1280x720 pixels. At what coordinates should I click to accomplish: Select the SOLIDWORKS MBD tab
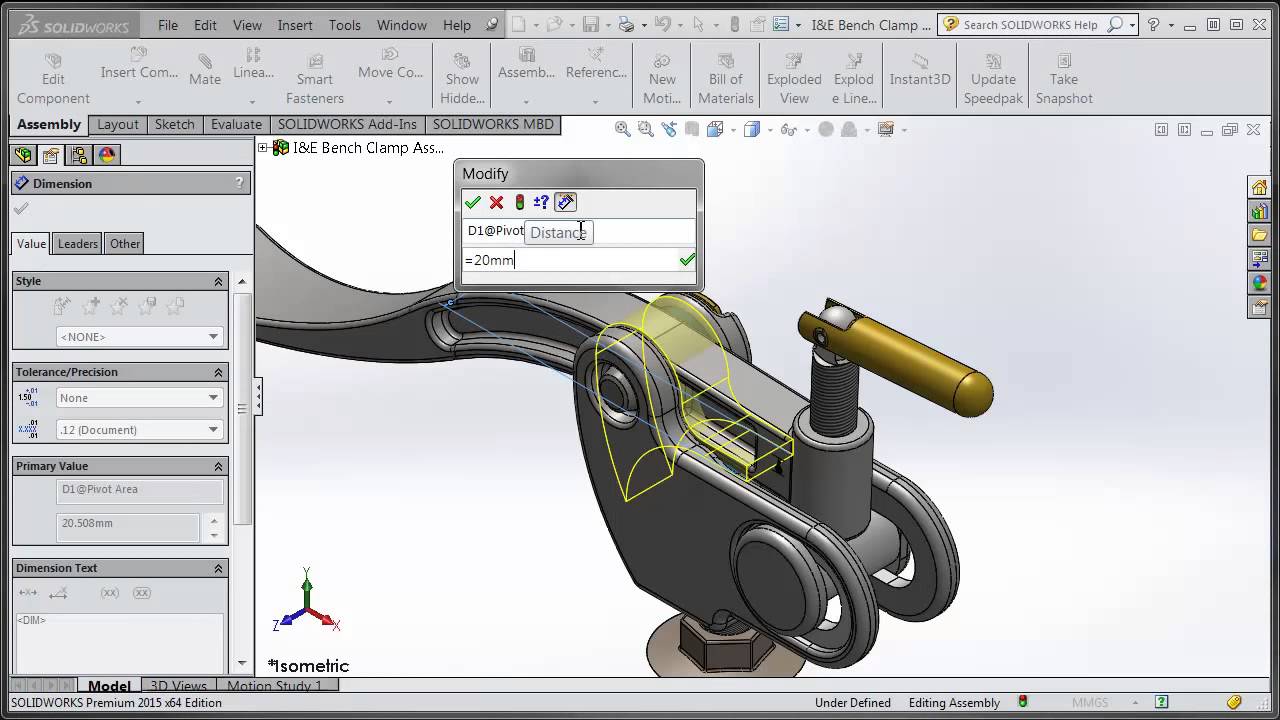[493, 125]
